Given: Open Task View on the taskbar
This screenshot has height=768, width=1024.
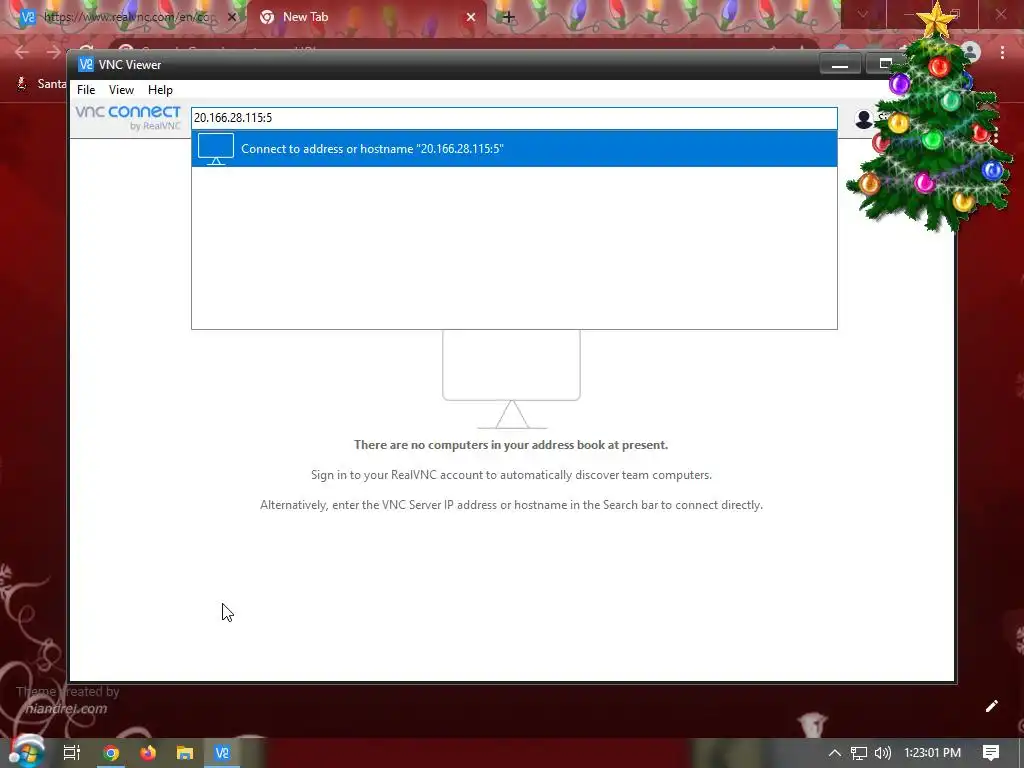Looking at the screenshot, I should click(x=72, y=753).
